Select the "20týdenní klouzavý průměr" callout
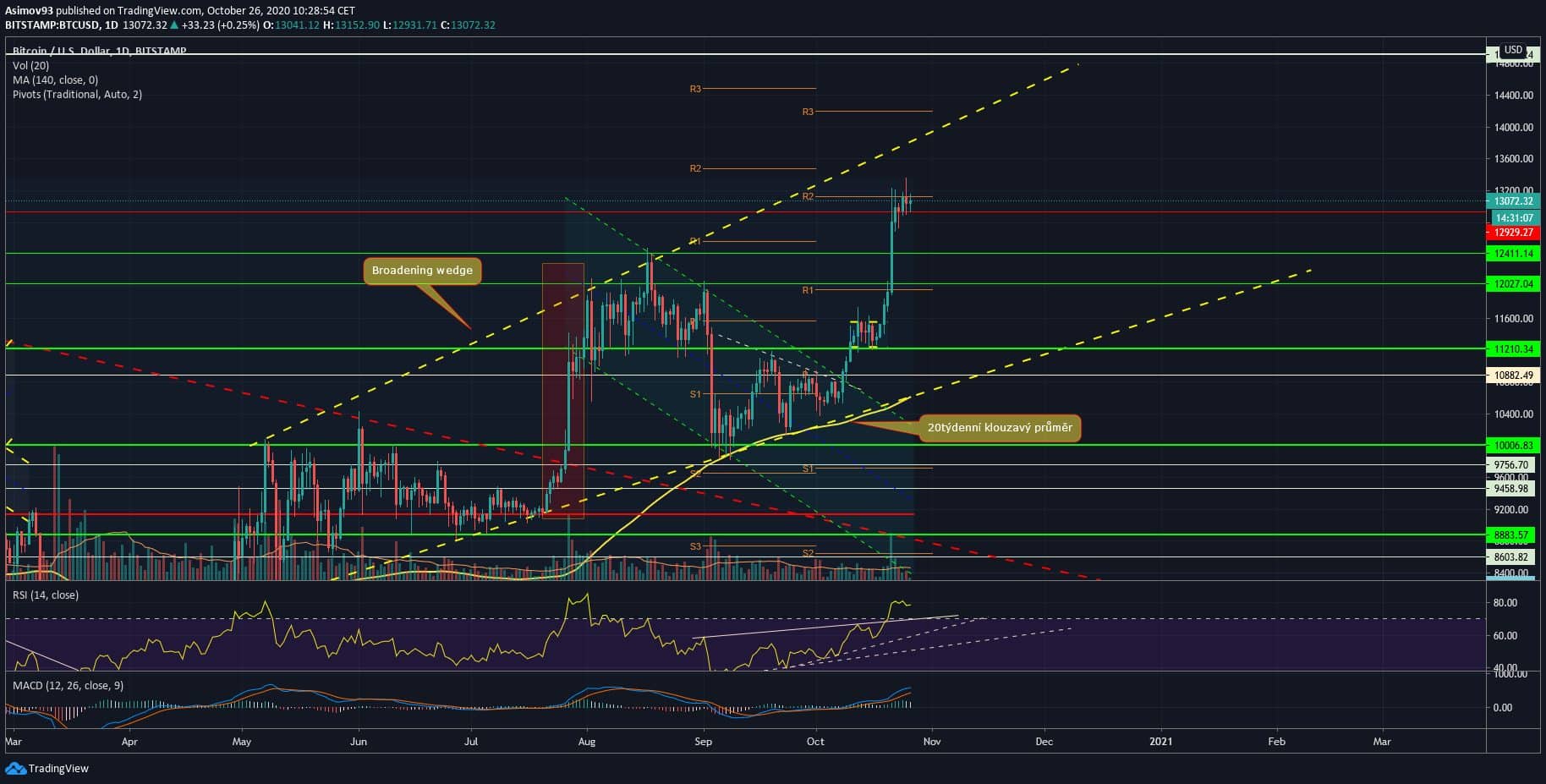 1000,428
